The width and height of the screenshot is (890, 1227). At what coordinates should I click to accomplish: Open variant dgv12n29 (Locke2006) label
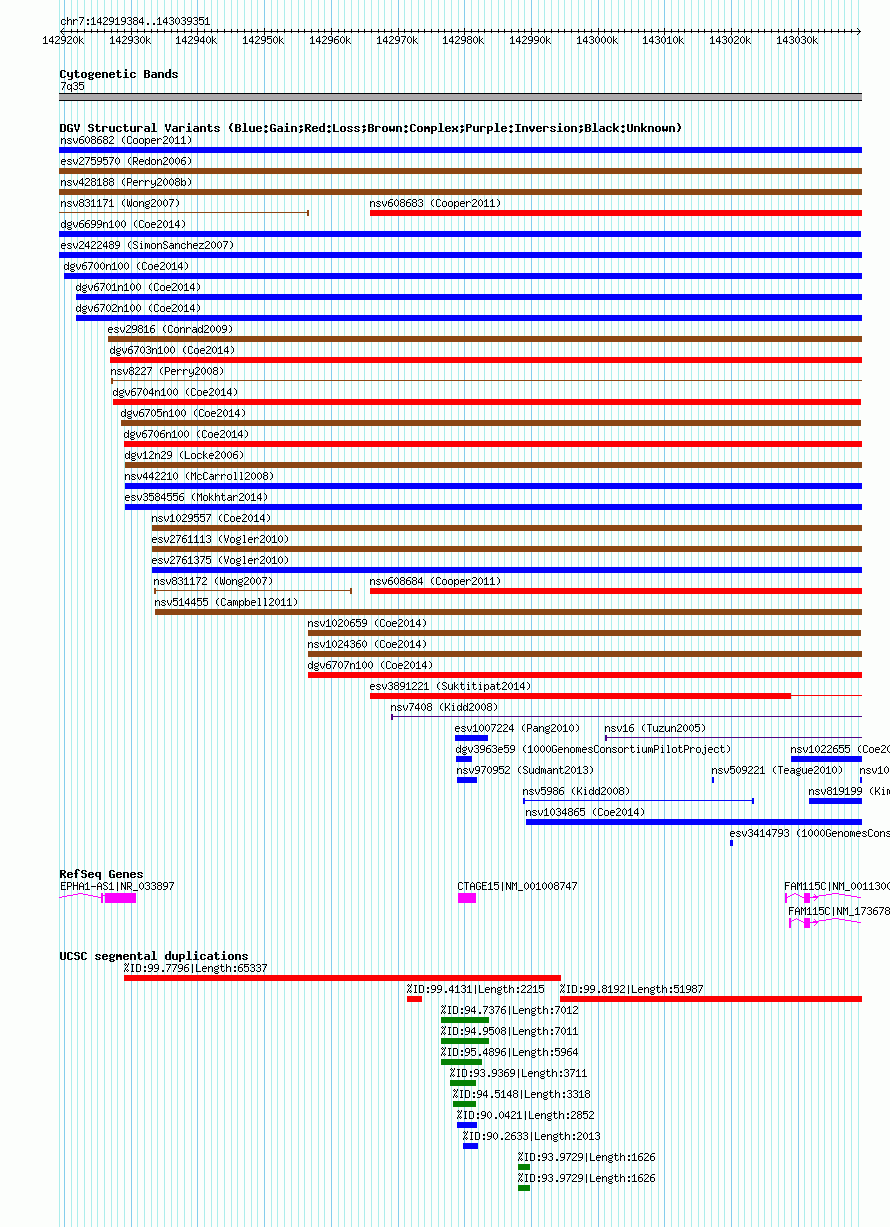click(184, 455)
